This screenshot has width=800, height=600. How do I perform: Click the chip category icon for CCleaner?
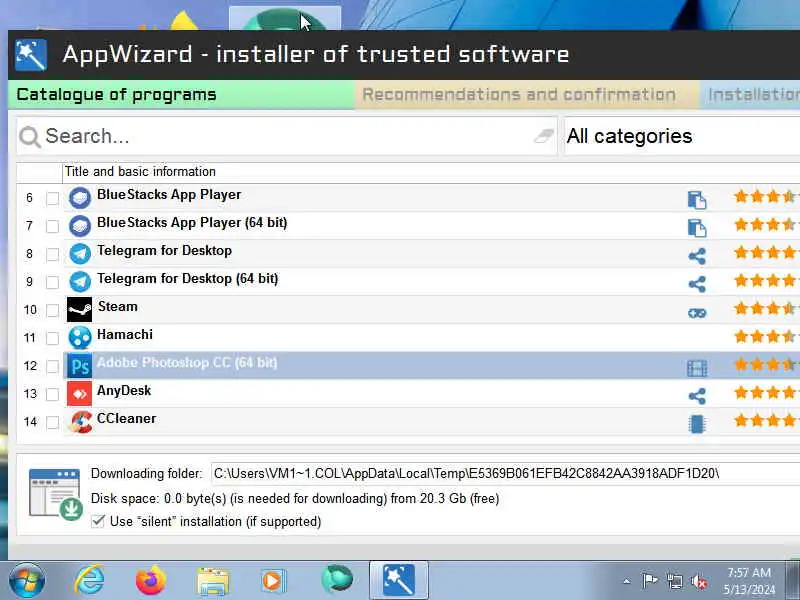[696, 424]
